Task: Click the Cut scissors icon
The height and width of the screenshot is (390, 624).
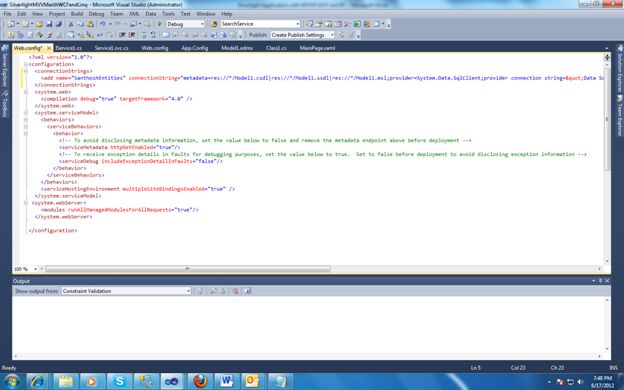Action: click(x=71, y=24)
